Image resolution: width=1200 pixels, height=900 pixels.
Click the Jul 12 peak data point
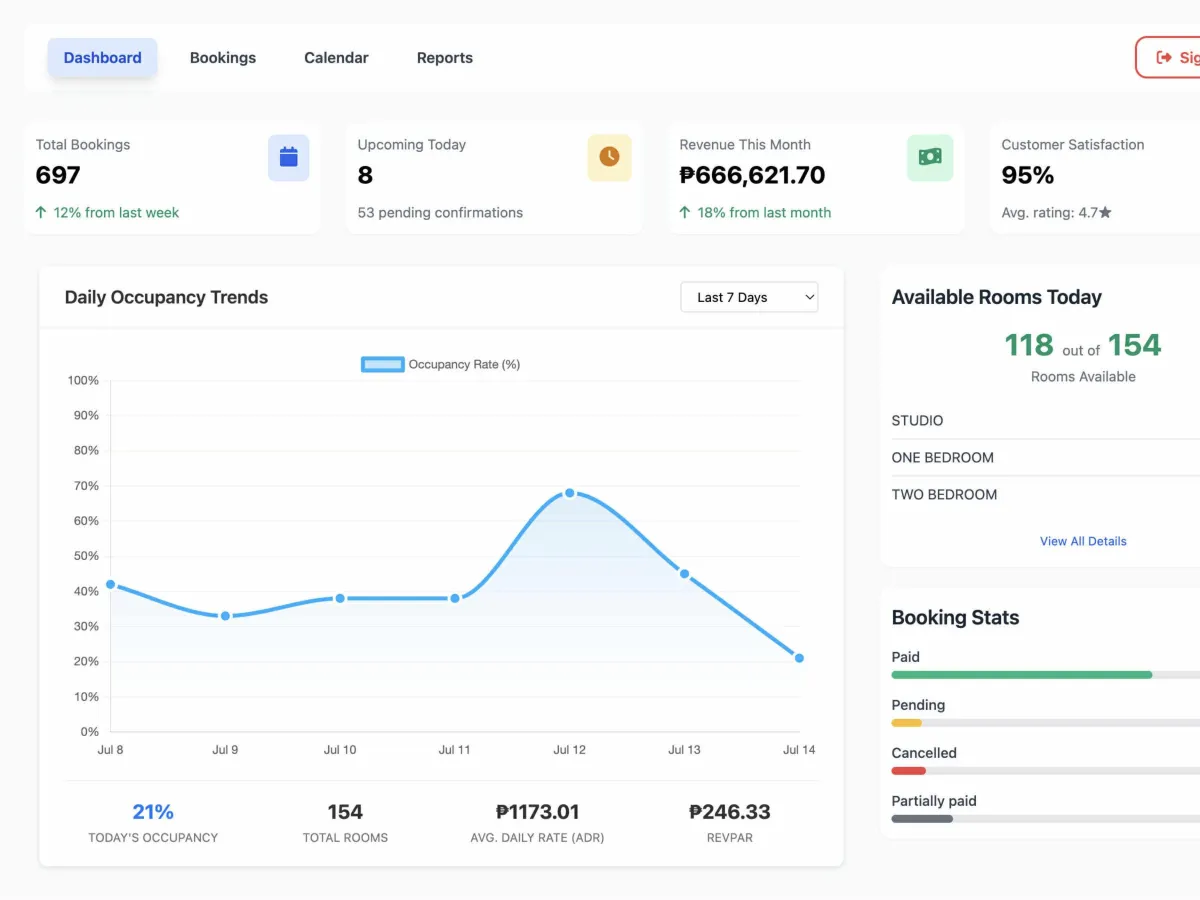click(x=570, y=493)
